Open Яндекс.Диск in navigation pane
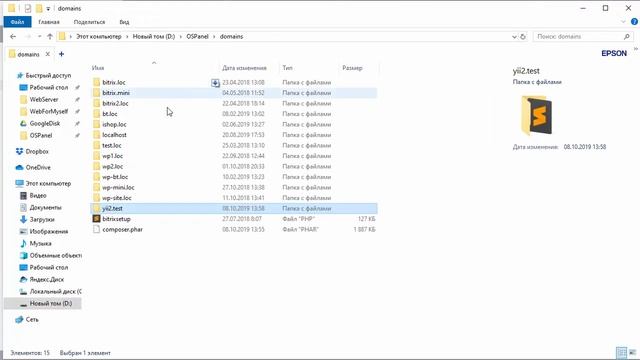Viewport: 640px width, 360px height. (47, 280)
